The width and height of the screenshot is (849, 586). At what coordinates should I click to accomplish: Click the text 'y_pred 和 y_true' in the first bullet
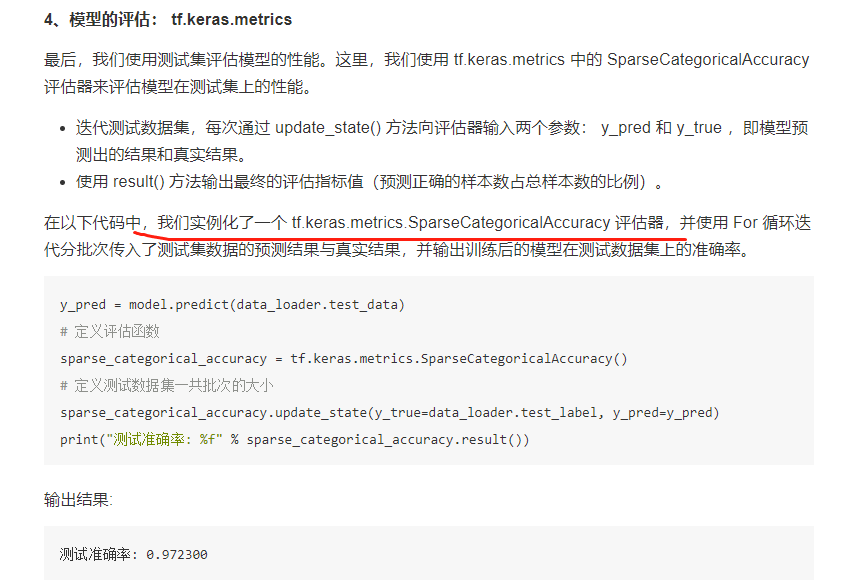tap(661, 128)
